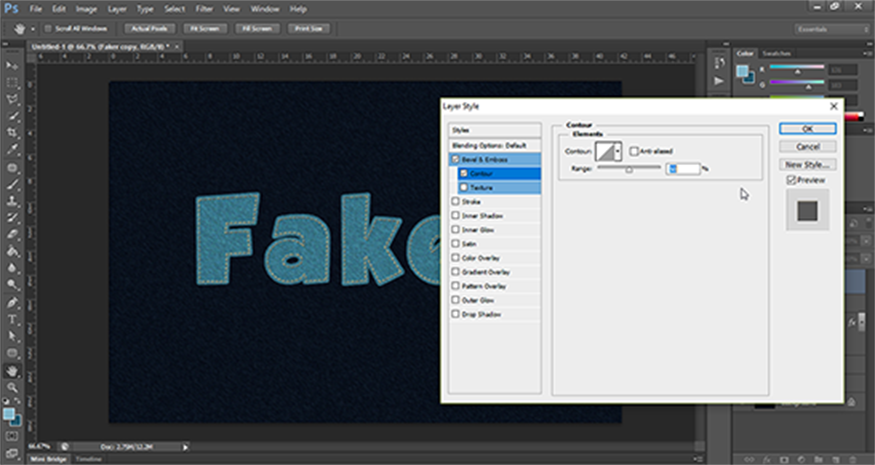The image size is (875, 465).
Task: Select the Lasso tool
Action: pos(13,99)
